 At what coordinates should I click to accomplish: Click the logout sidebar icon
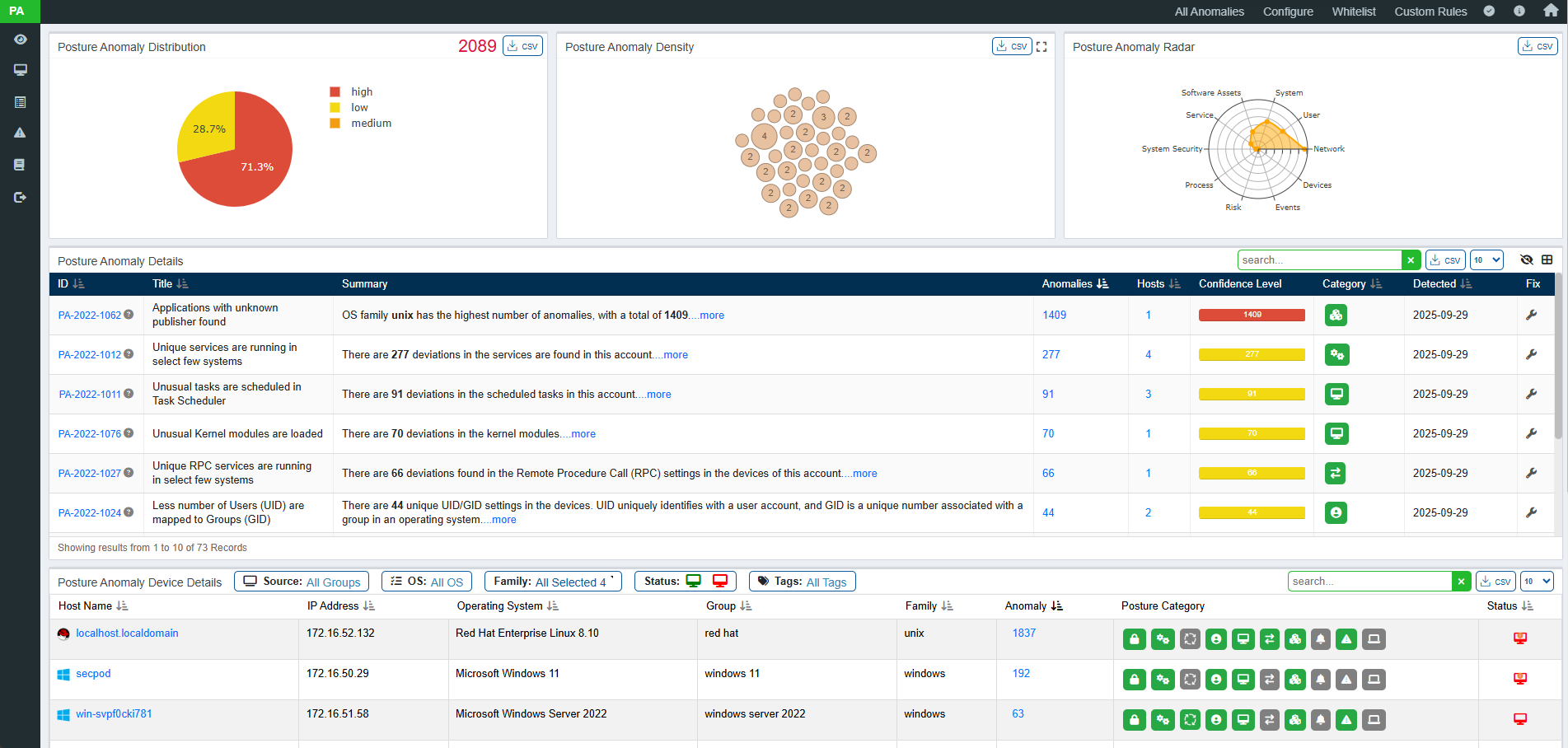[x=21, y=197]
